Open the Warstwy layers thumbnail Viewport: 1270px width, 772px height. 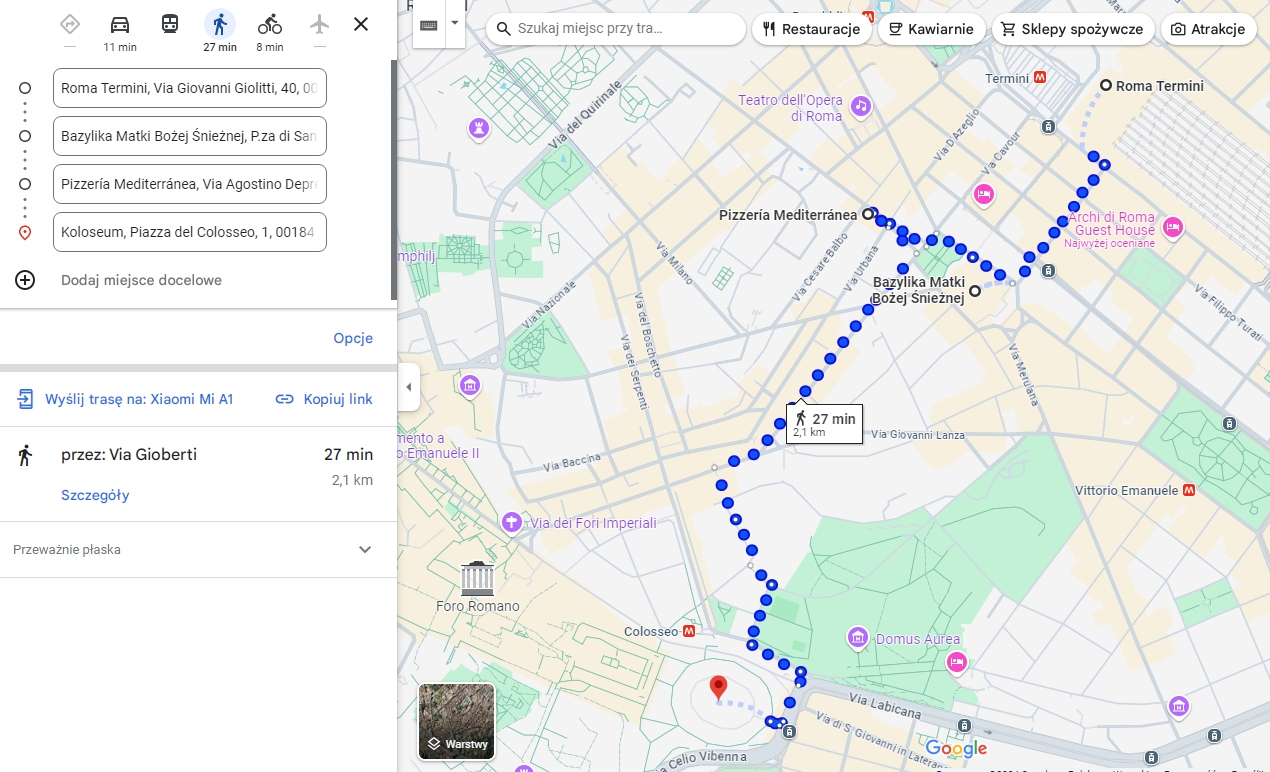coord(456,721)
